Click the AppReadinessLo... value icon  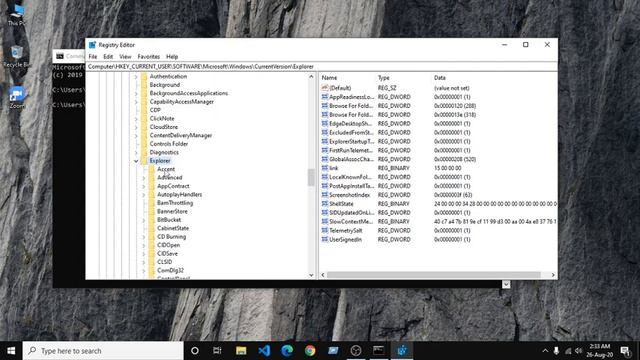click(325, 97)
